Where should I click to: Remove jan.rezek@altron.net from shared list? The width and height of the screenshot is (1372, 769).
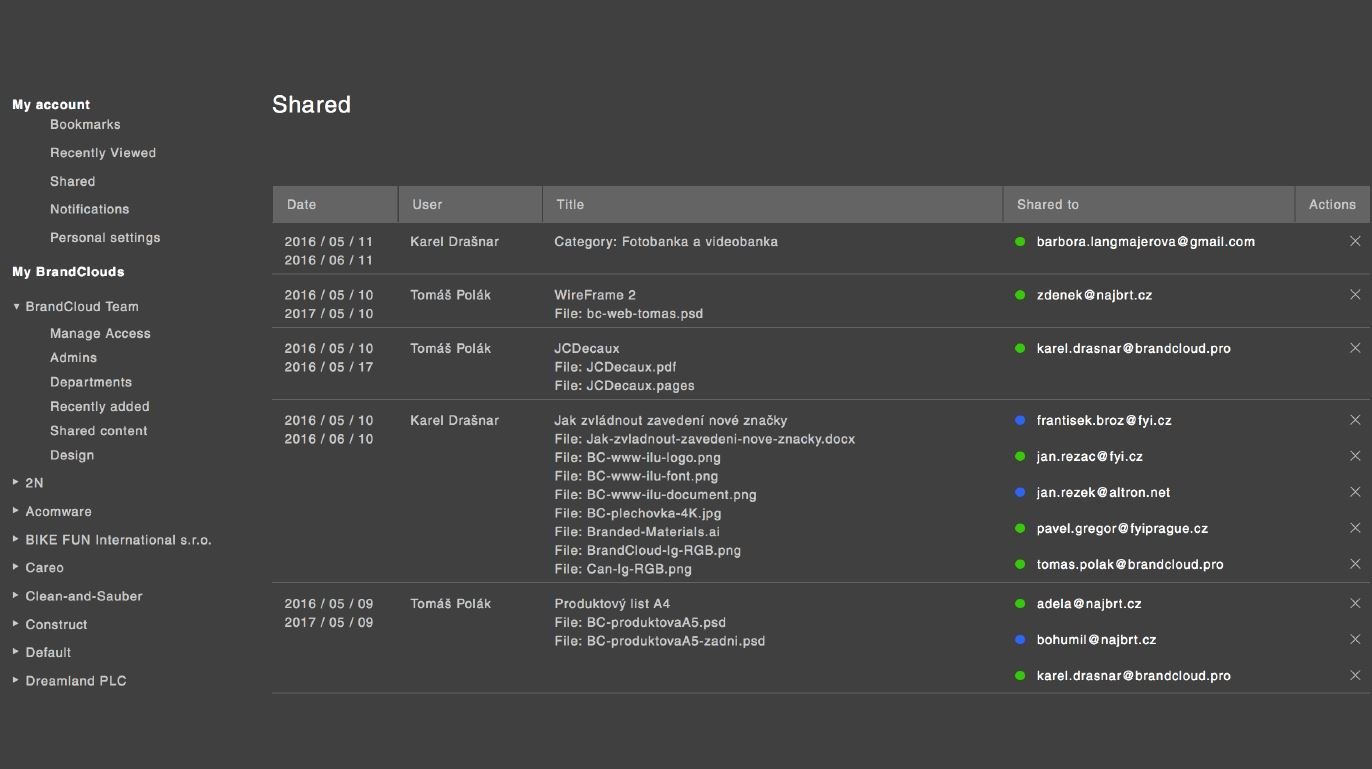click(1355, 492)
